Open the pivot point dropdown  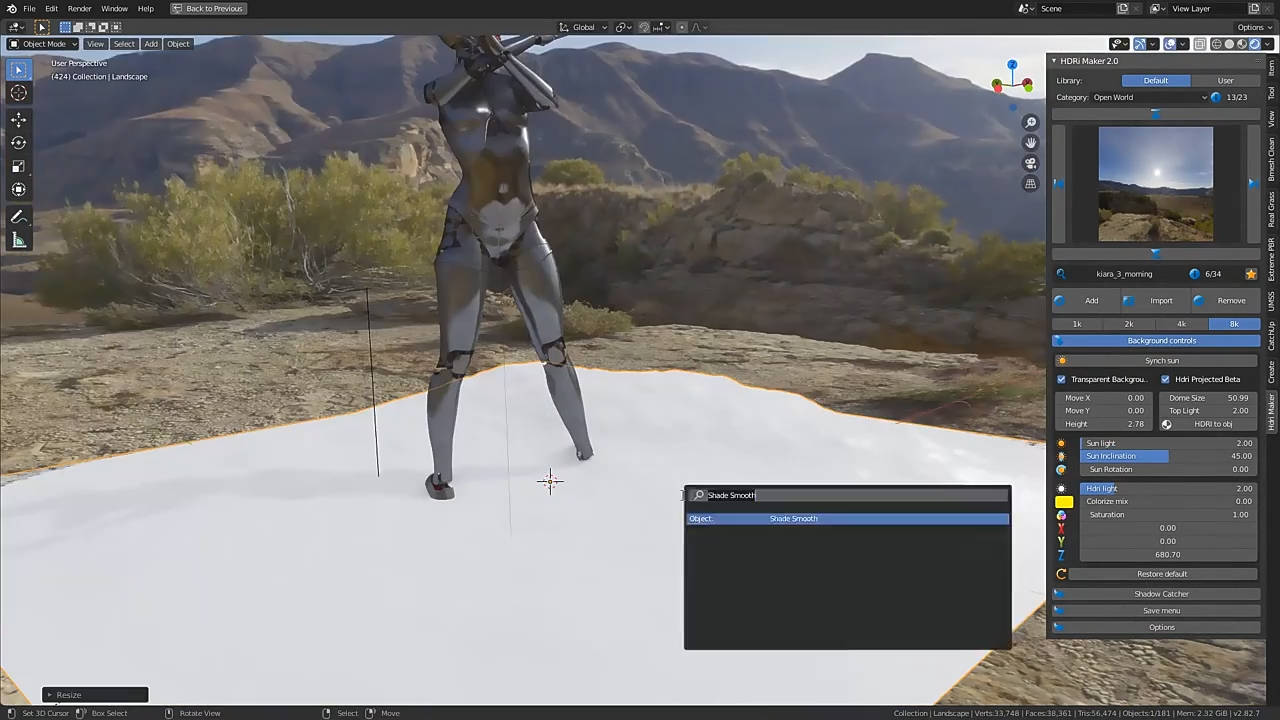point(623,27)
